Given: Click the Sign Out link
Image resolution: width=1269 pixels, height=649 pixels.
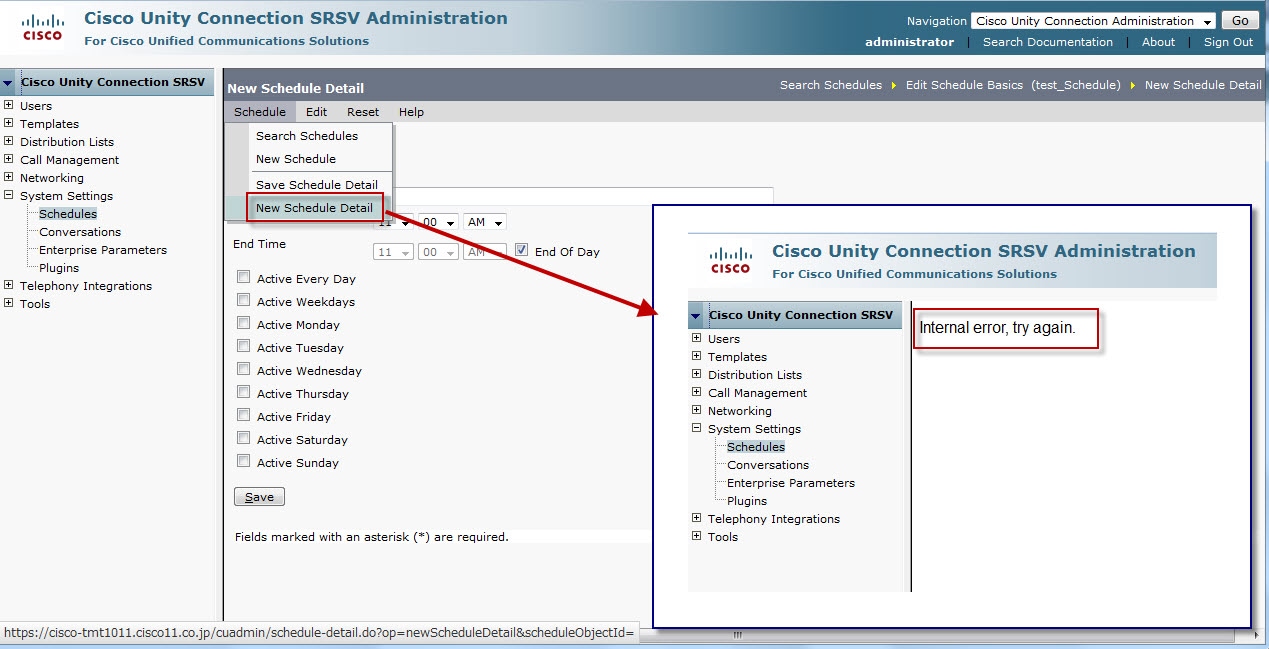Looking at the screenshot, I should pyautogui.click(x=1228, y=42).
